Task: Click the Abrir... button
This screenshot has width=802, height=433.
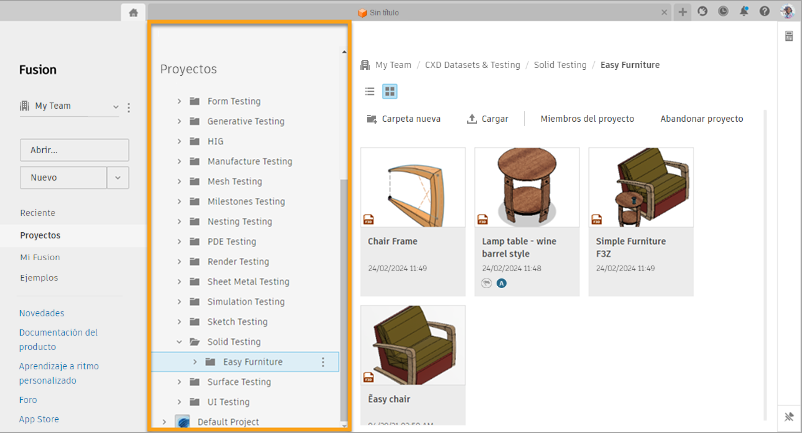Action: 75,150
